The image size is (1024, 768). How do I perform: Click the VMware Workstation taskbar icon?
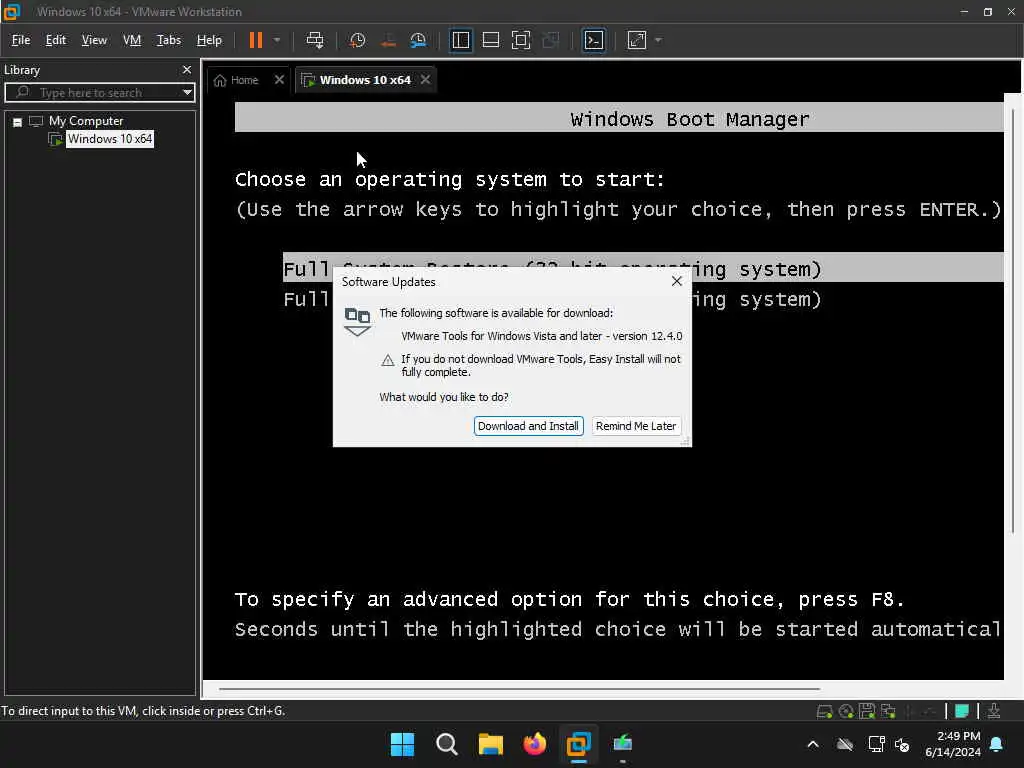point(579,744)
